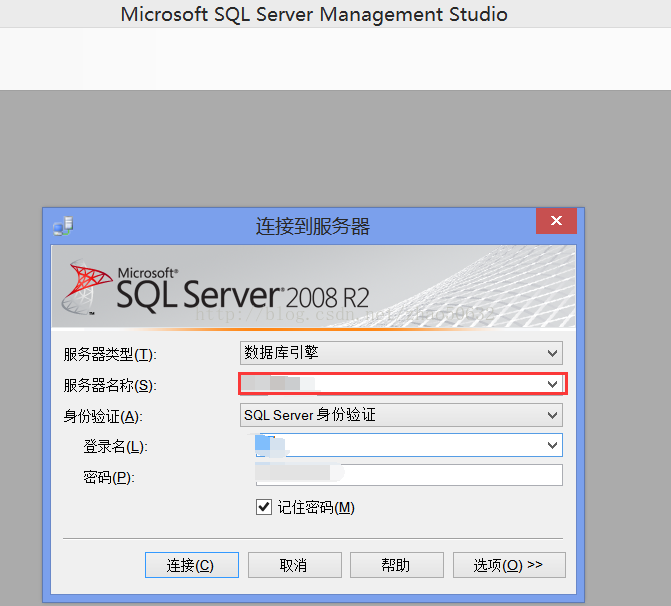This screenshot has width=671, height=606.
Task: Click the 身份验证(A) label
Action: point(103,416)
